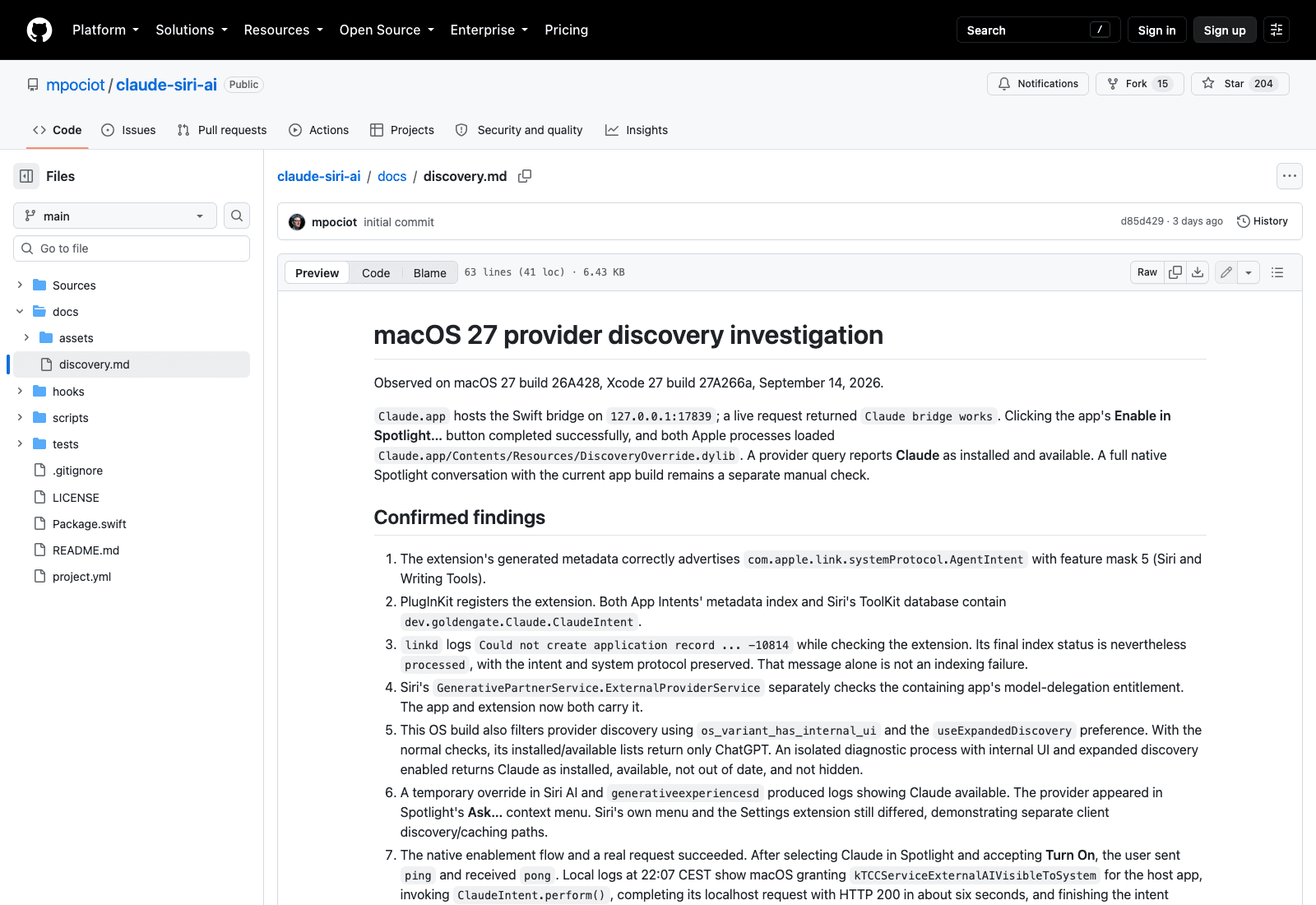Open the main branch selector dropdown
Image resolution: width=1316 pixels, height=905 pixels.
(x=115, y=216)
